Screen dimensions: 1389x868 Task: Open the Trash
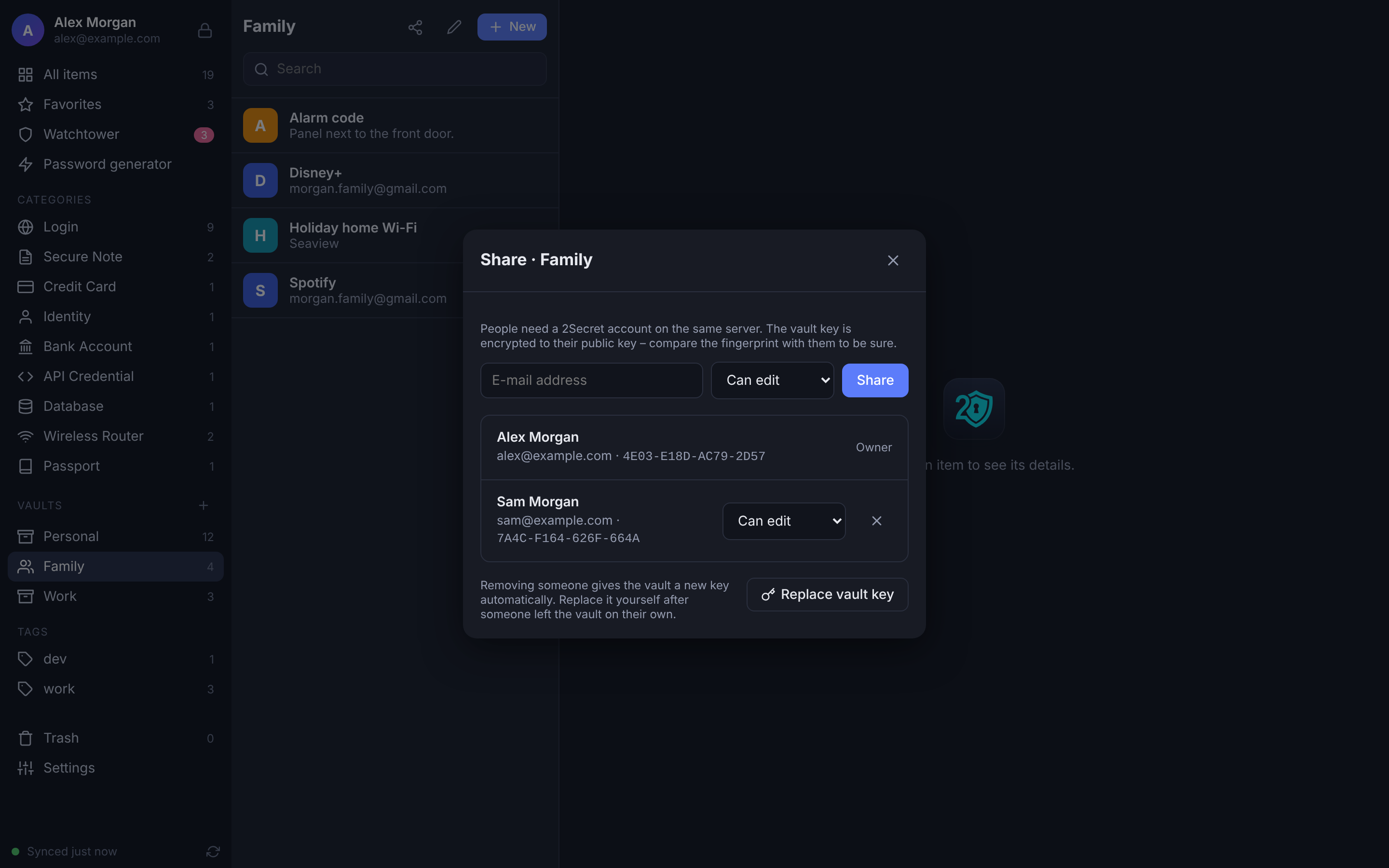(x=115, y=738)
